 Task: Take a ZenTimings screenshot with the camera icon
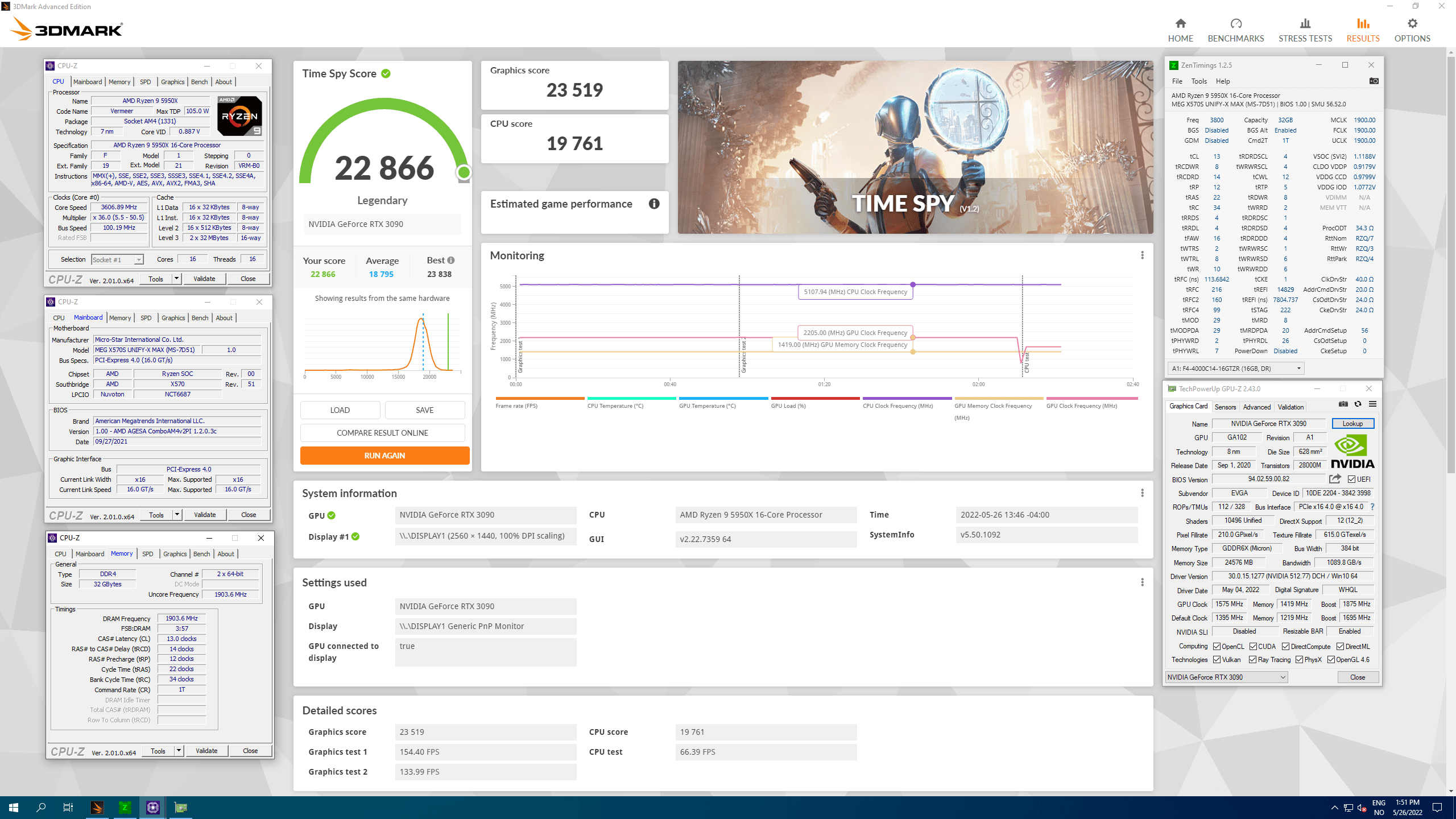[x=1374, y=81]
